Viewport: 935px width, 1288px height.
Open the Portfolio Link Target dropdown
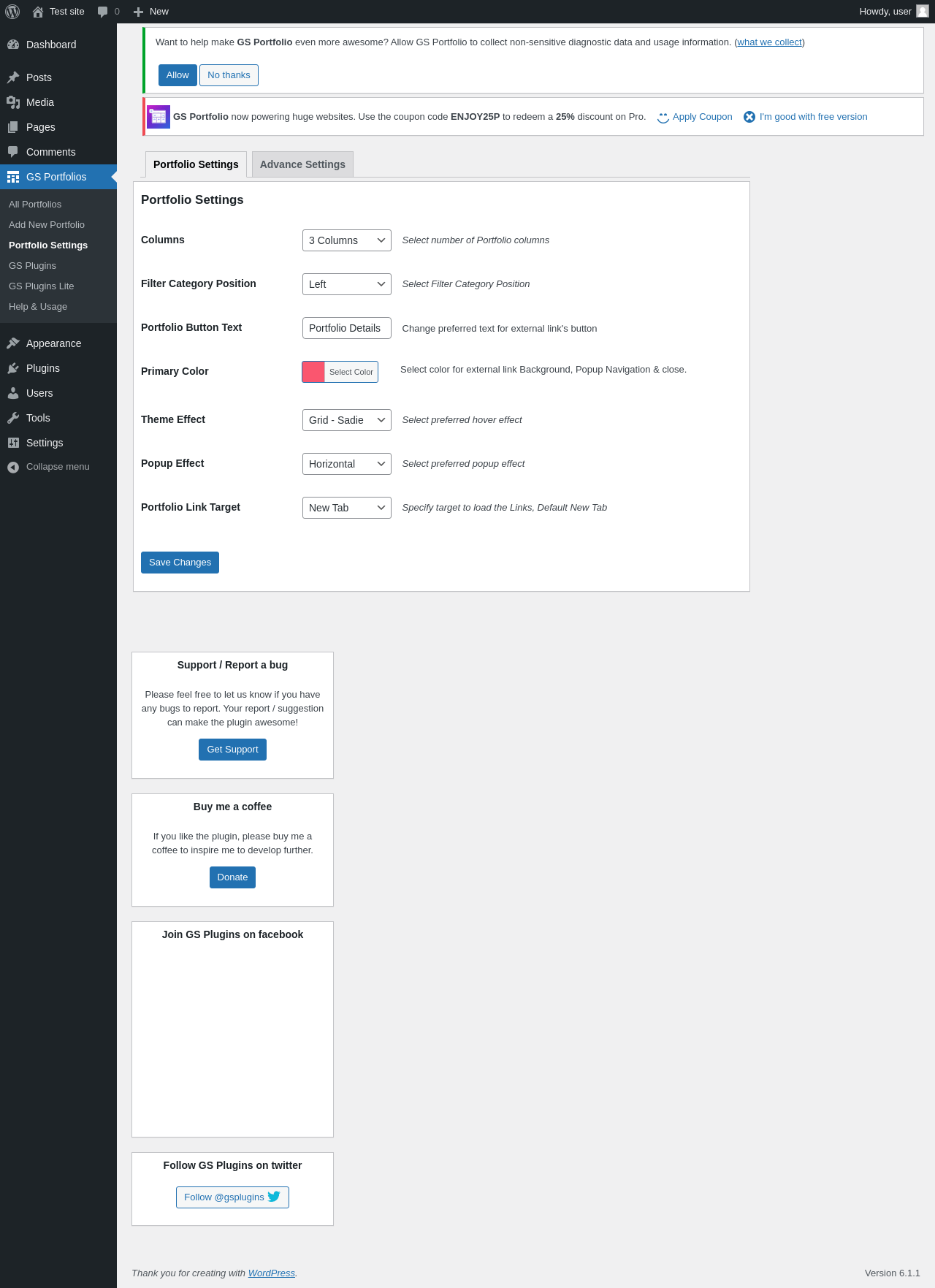[347, 508]
